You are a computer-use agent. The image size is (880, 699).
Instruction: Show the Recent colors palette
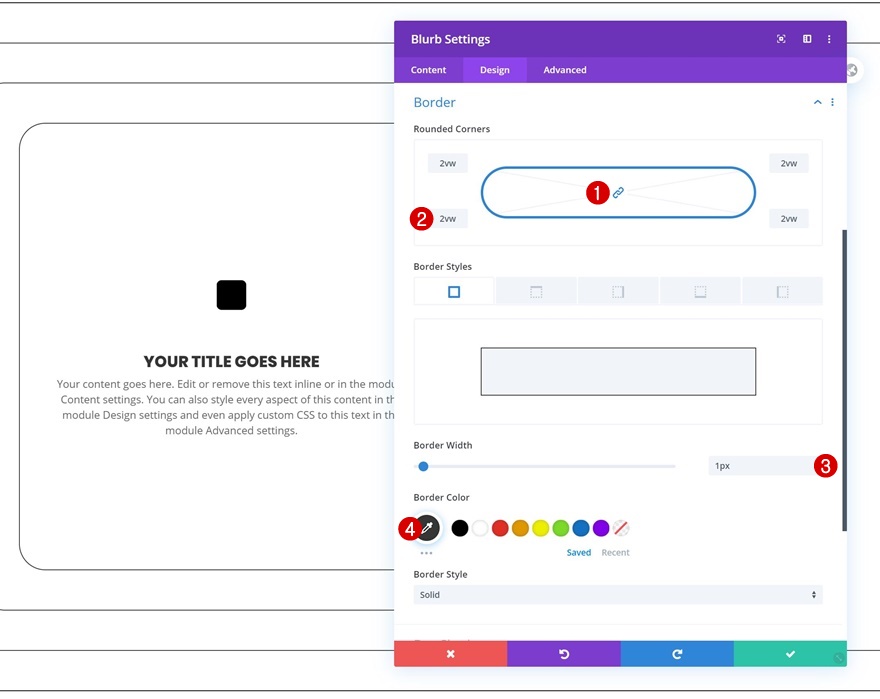(616, 552)
